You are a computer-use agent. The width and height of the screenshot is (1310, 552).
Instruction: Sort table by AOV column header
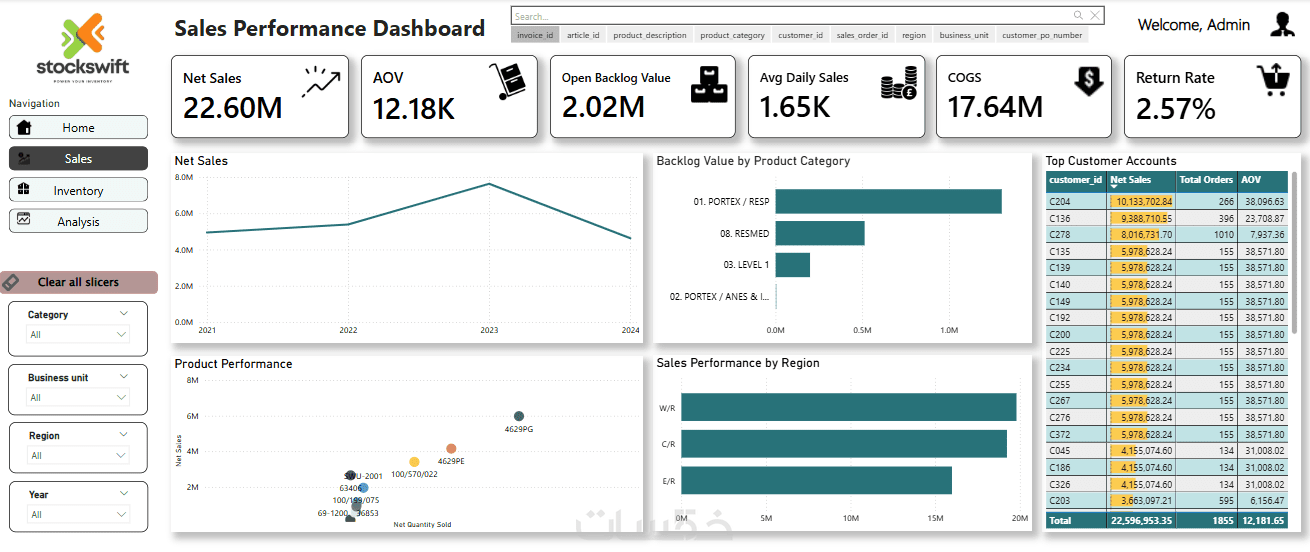pyautogui.click(x=1263, y=180)
